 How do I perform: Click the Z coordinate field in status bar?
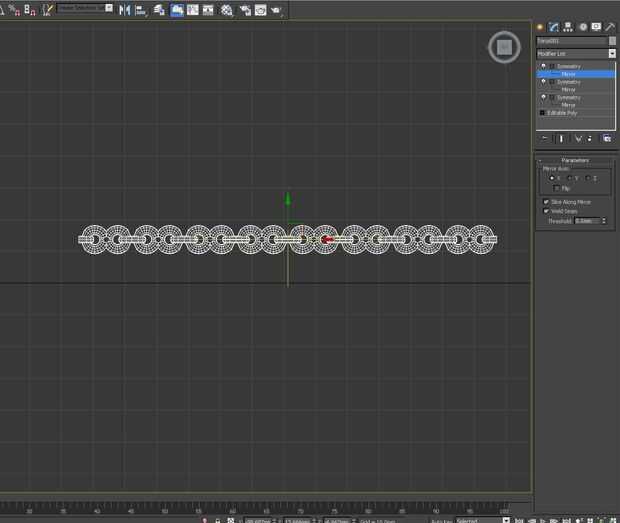[337, 521]
